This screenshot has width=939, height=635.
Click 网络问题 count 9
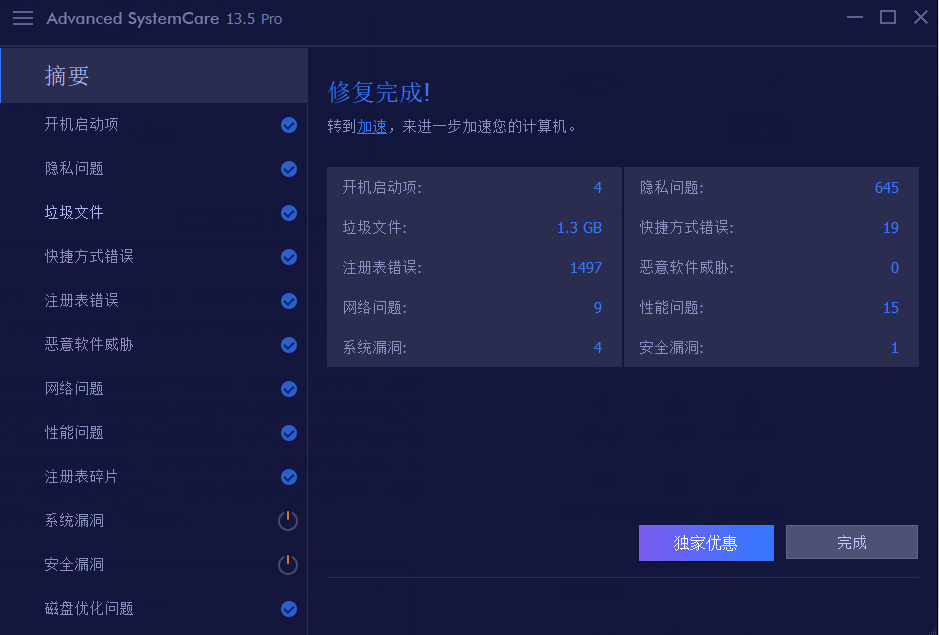coord(598,308)
